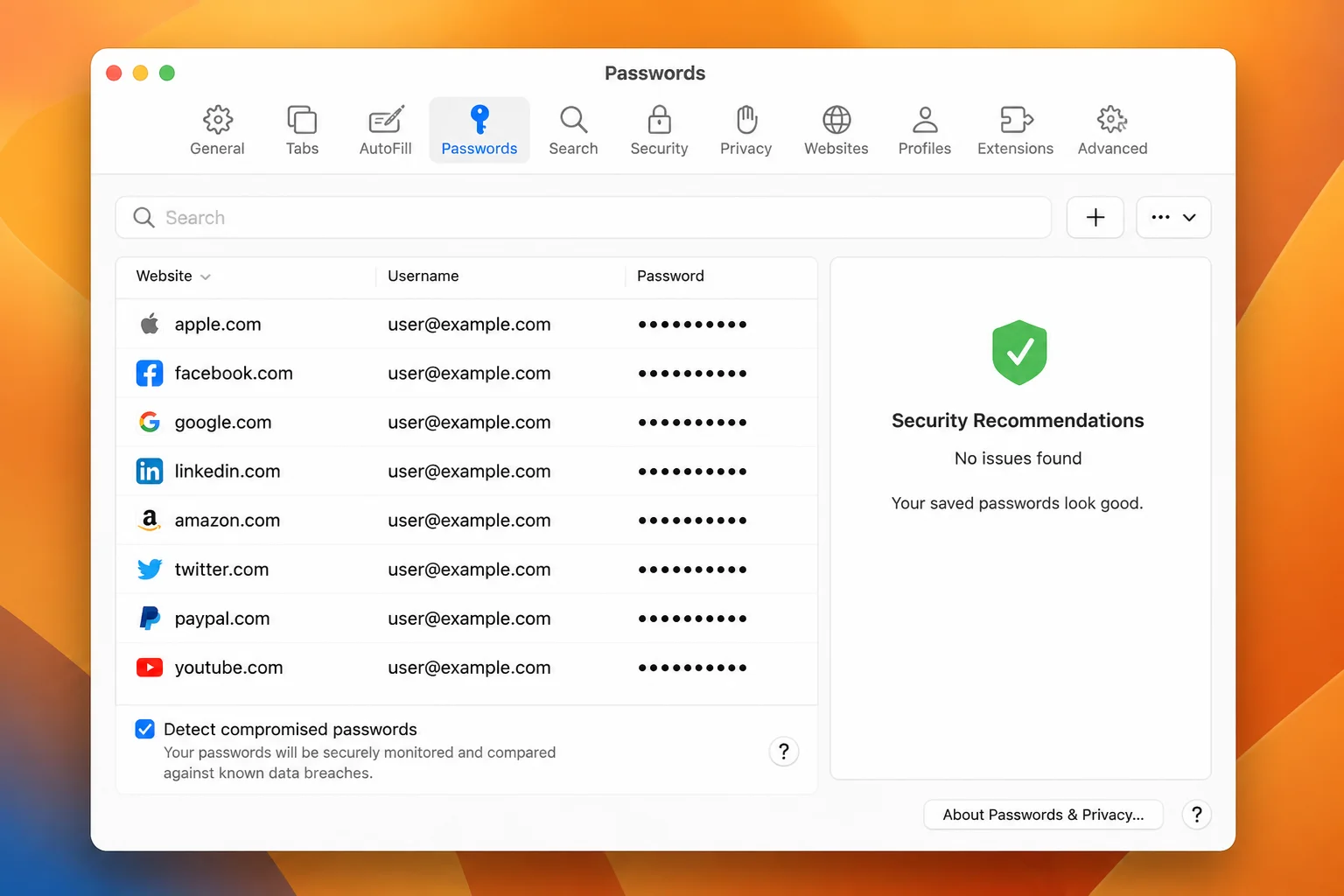The width and height of the screenshot is (1344, 896).
Task: Close the Passwords window
Action: tap(114, 73)
